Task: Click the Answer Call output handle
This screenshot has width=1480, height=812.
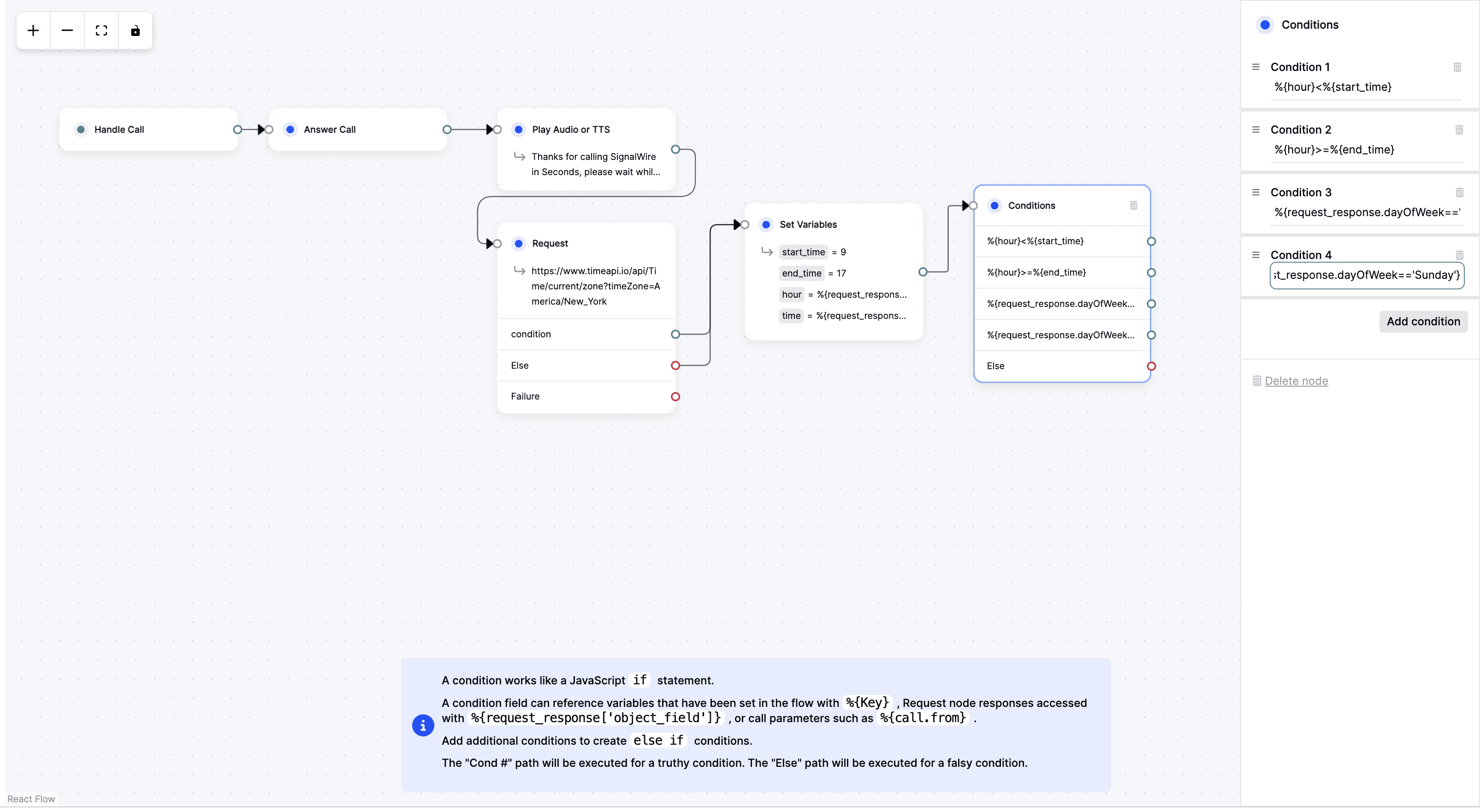Action: 447,130
